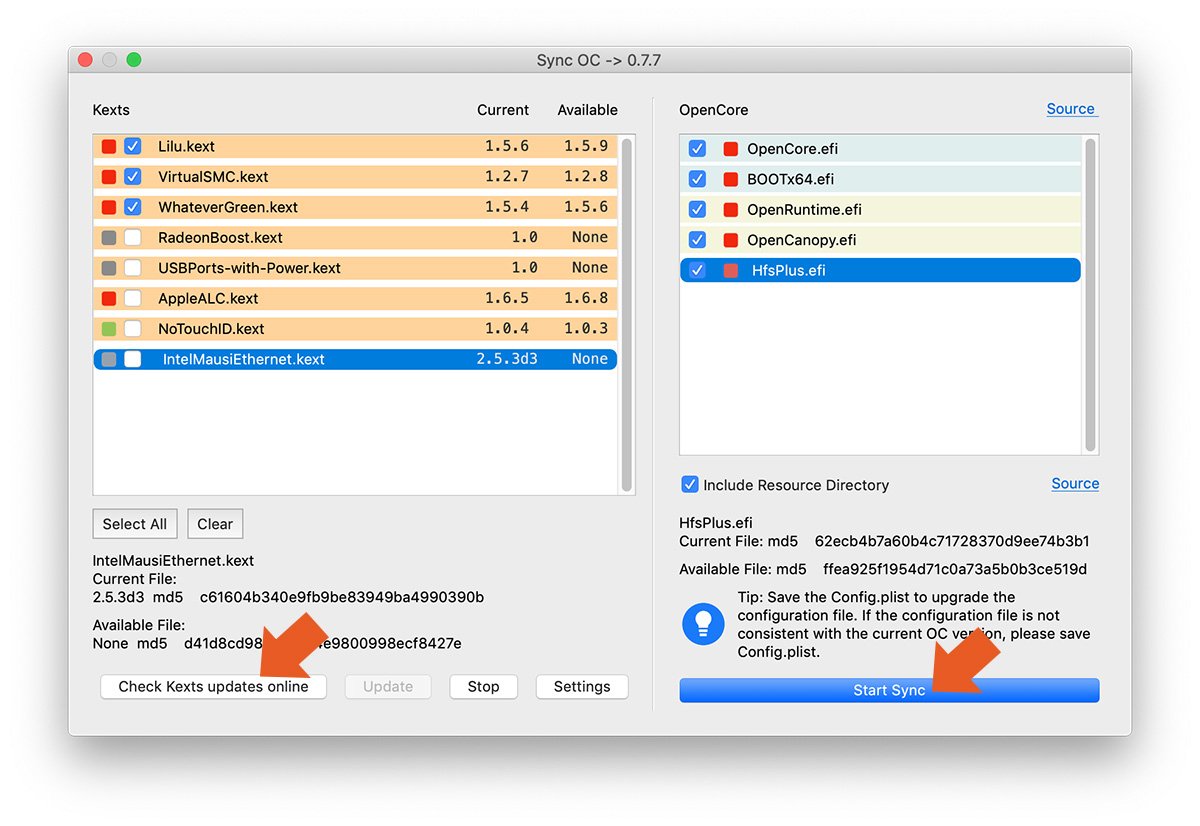
Task: Select RadeonBoost.kext in the kexts list
Action: point(220,238)
